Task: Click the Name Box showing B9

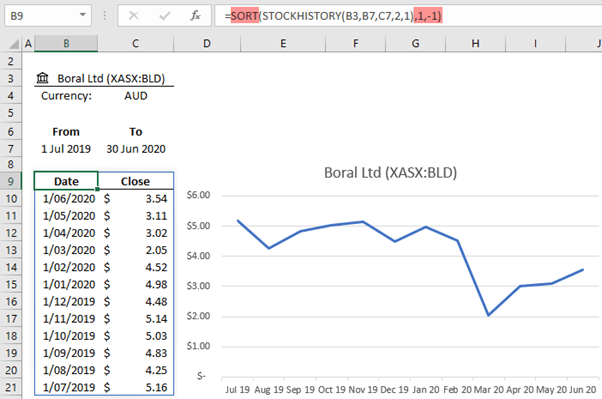Action: coord(48,16)
